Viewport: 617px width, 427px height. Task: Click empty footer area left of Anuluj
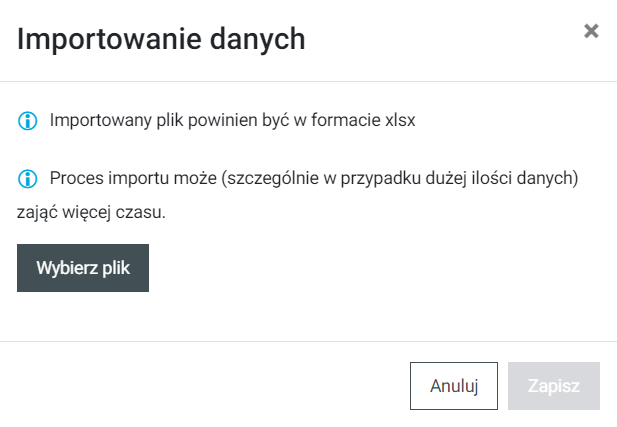(x=200, y=386)
